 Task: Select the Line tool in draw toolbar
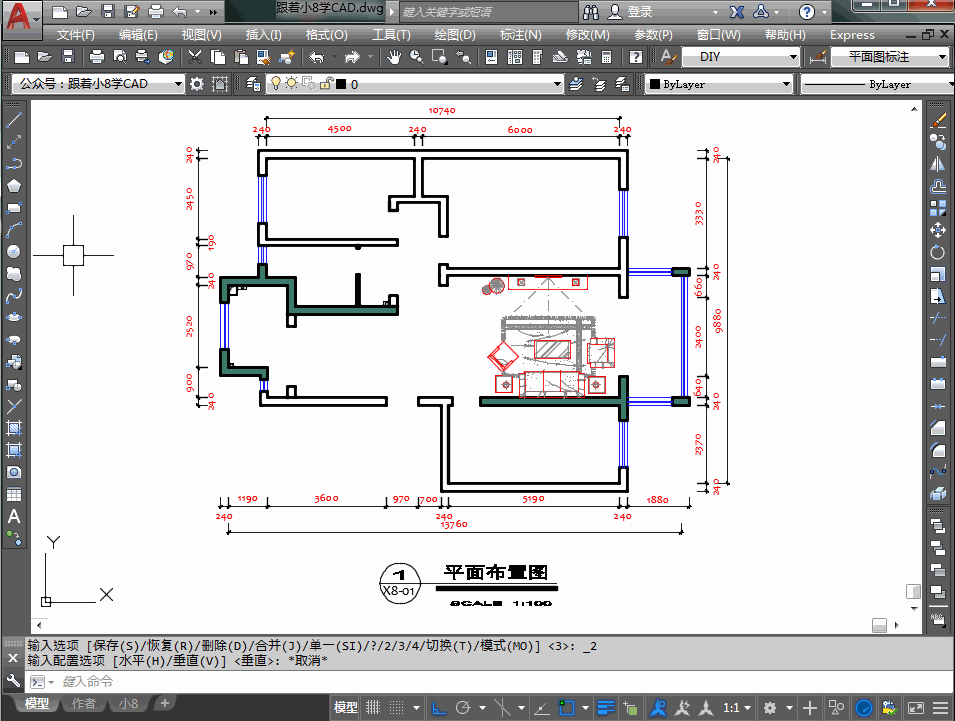(x=13, y=120)
